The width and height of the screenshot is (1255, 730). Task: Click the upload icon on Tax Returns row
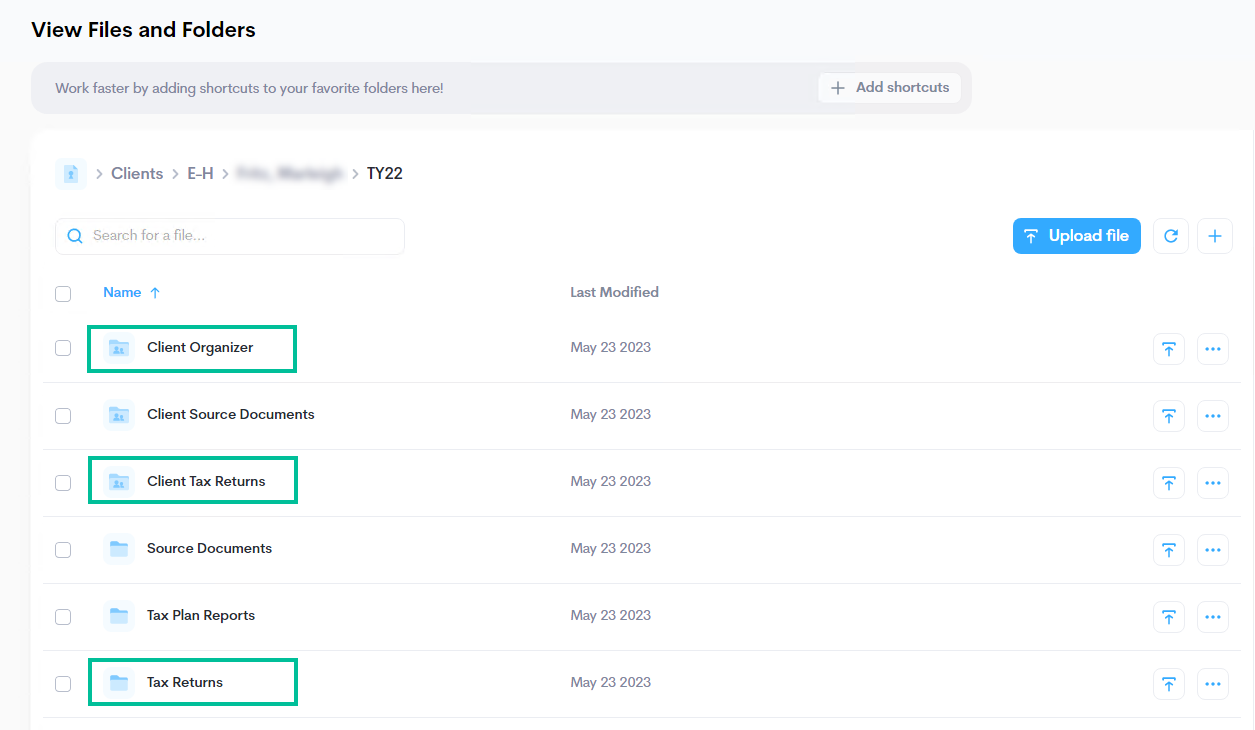tap(1168, 684)
